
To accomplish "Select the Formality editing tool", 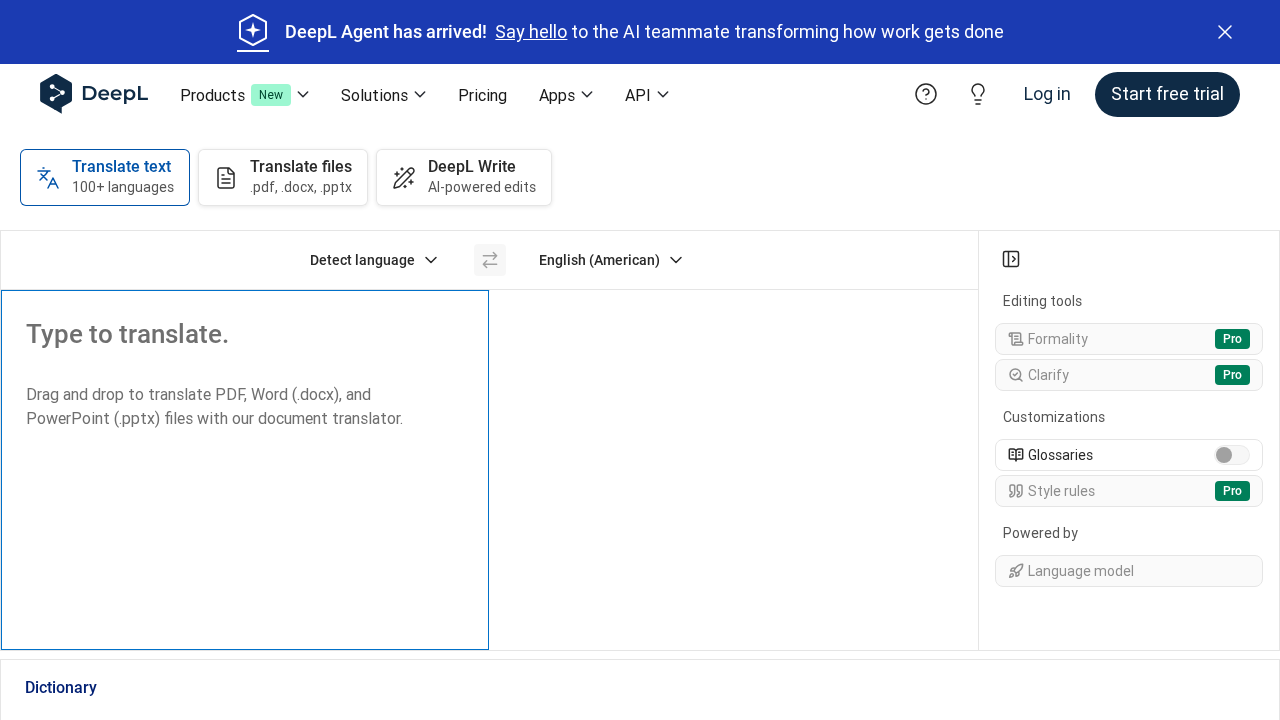I will (1128, 339).
